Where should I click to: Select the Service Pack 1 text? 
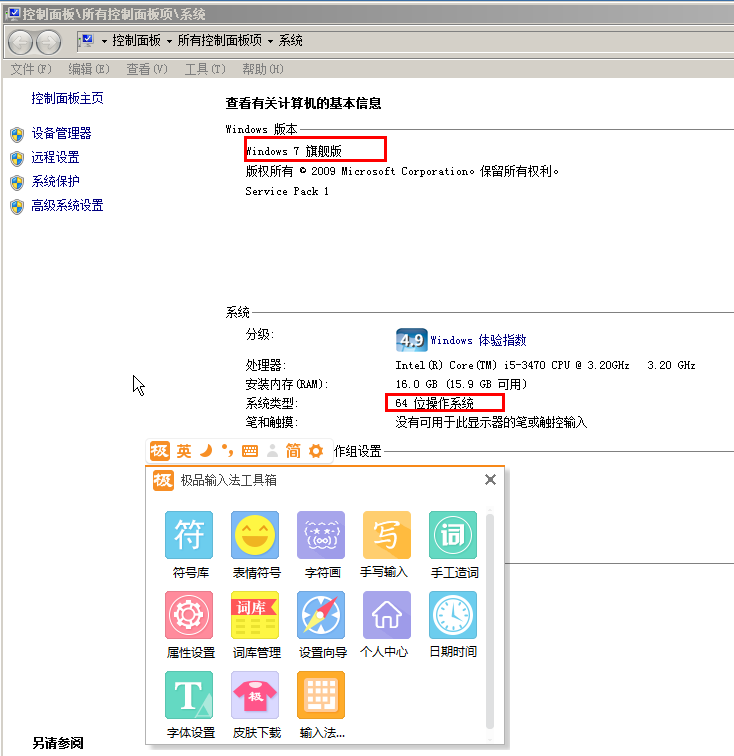(x=287, y=191)
